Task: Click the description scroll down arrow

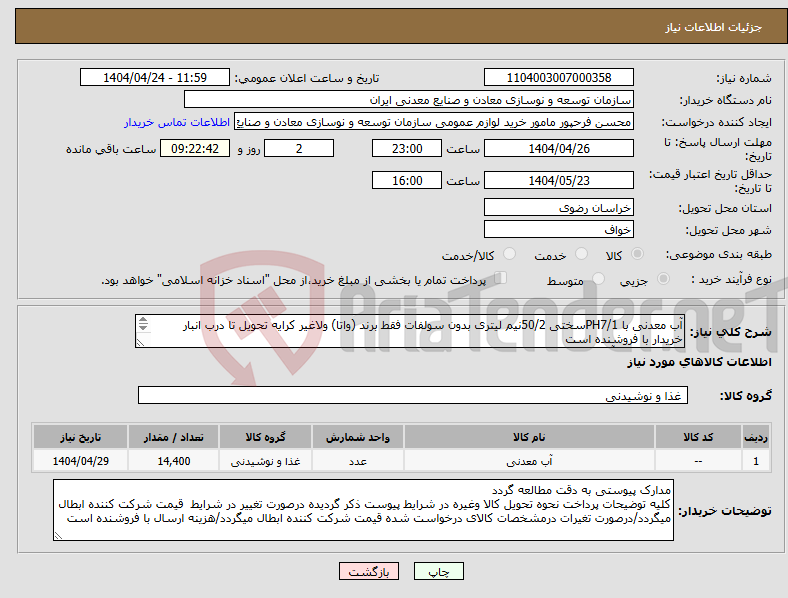Action: (x=143, y=328)
